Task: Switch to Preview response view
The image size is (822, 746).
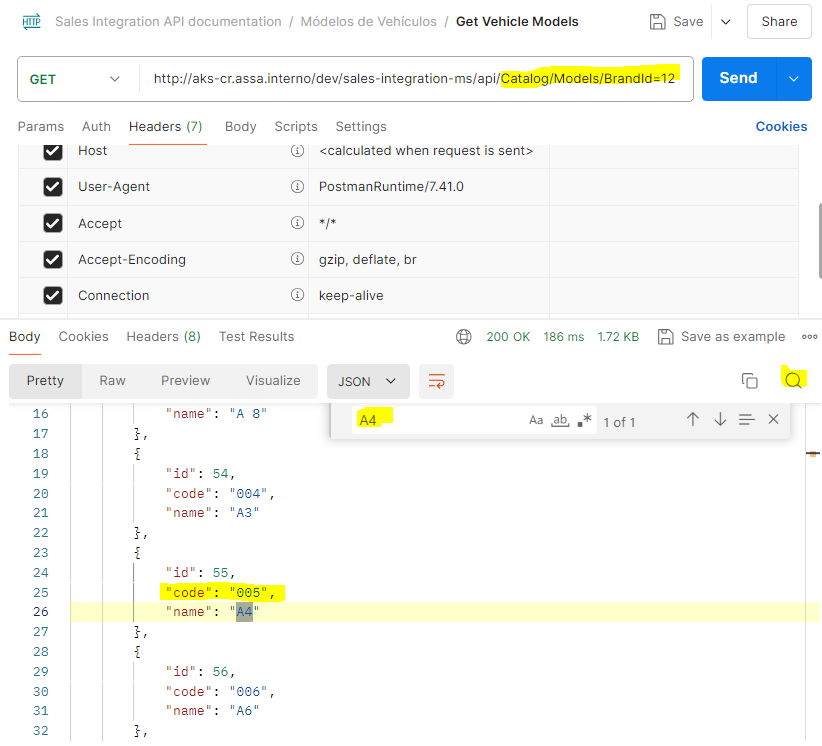Action: (x=186, y=381)
